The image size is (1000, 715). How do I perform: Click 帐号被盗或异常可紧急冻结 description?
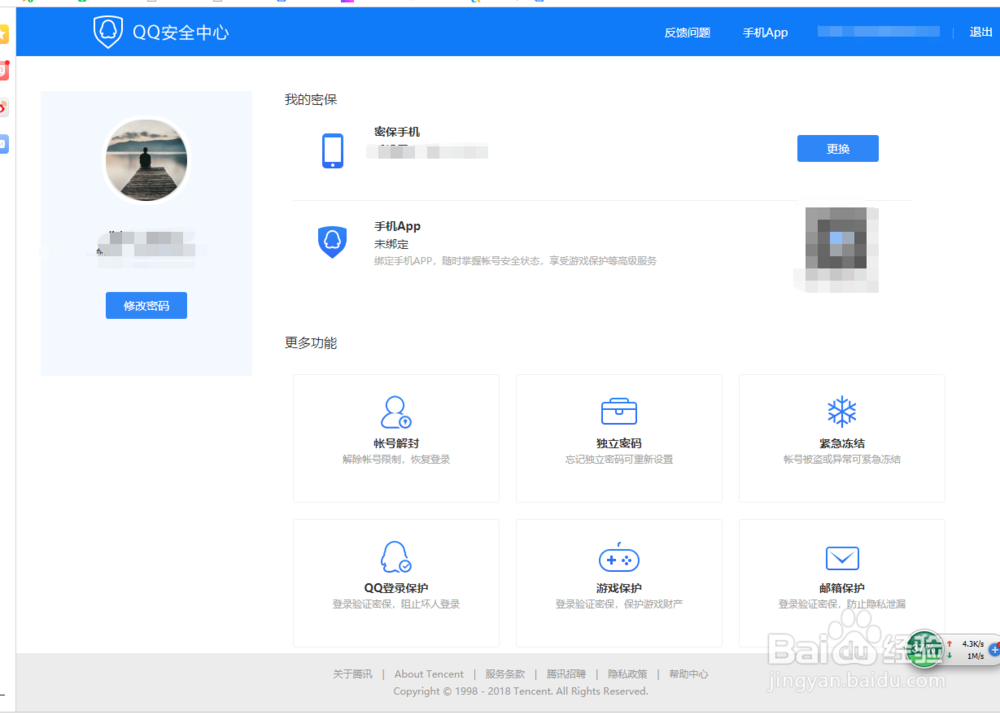click(842, 459)
